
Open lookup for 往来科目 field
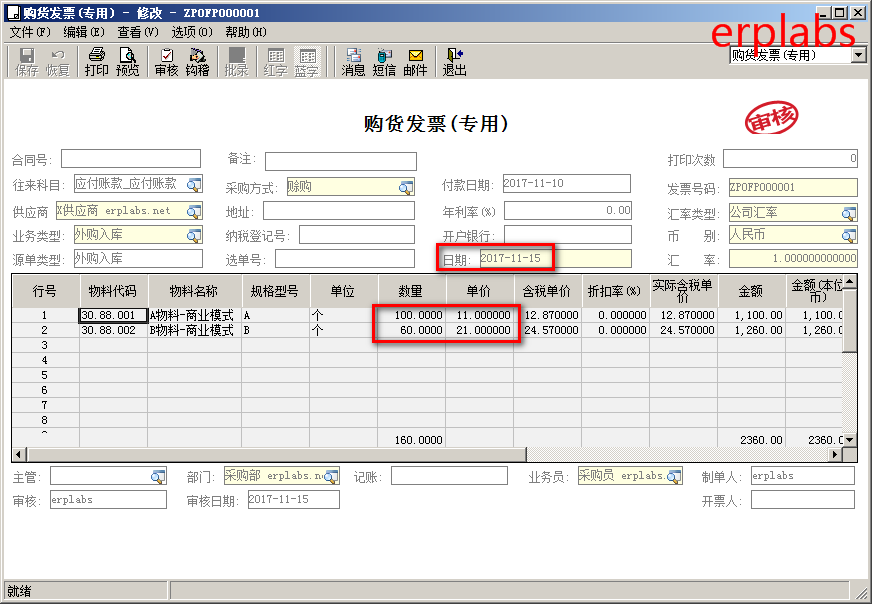(x=194, y=184)
